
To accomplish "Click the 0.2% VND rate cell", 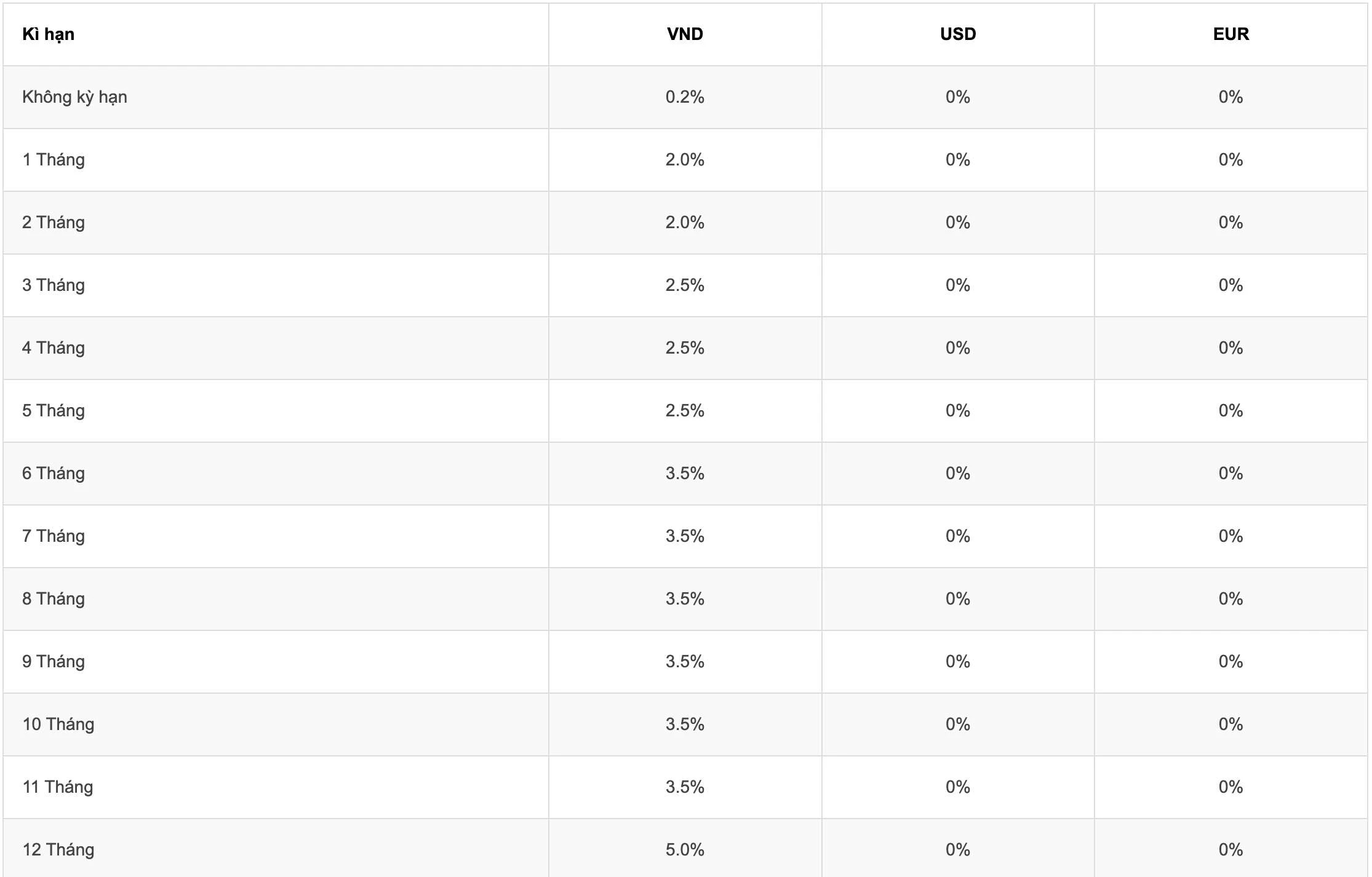I will 685,97.
